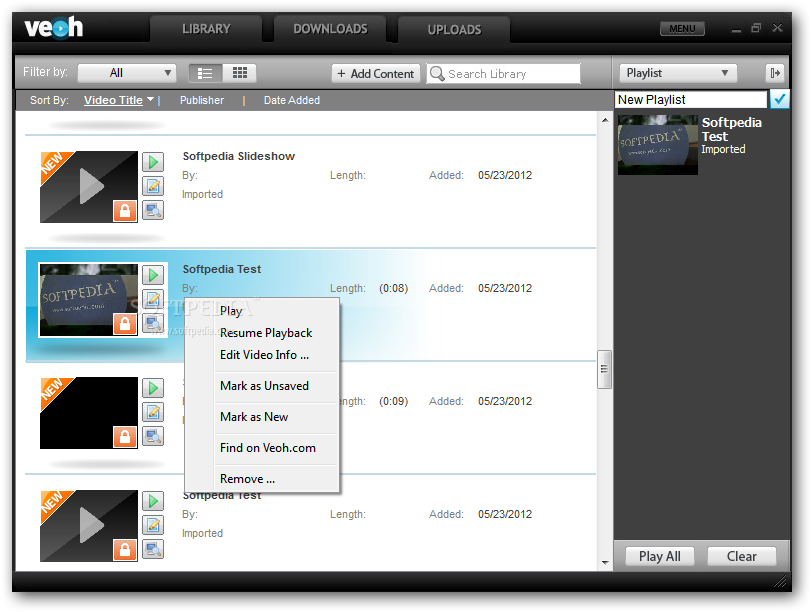Image resolution: width=812 pixels, height=612 pixels.
Task: Click the Veoh logo
Action: (x=54, y=27)
